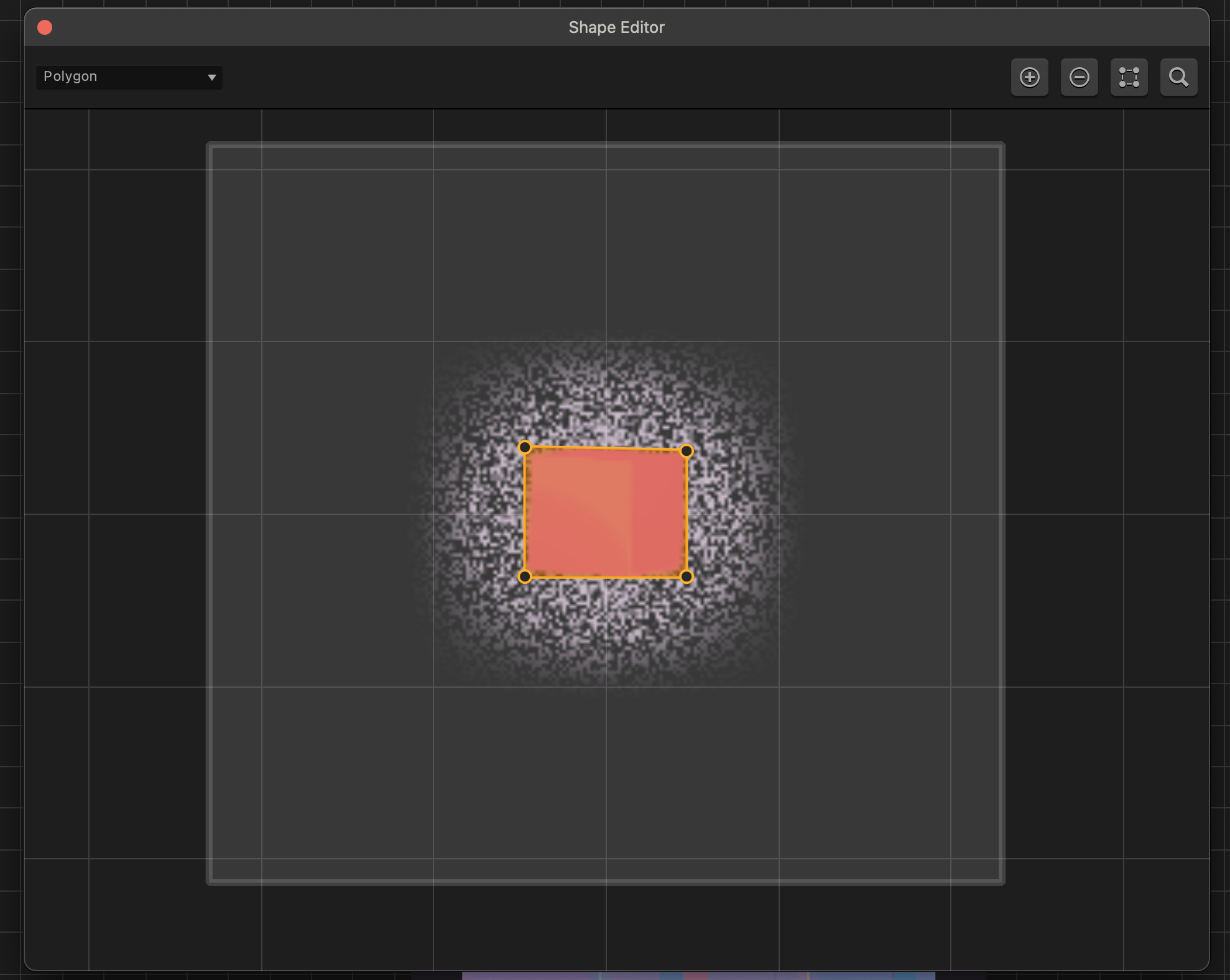The width and height of the screenshot is (1230, 980).
Task: Select the bottom-left polygon vertex handle
Action: coord(525,576)
